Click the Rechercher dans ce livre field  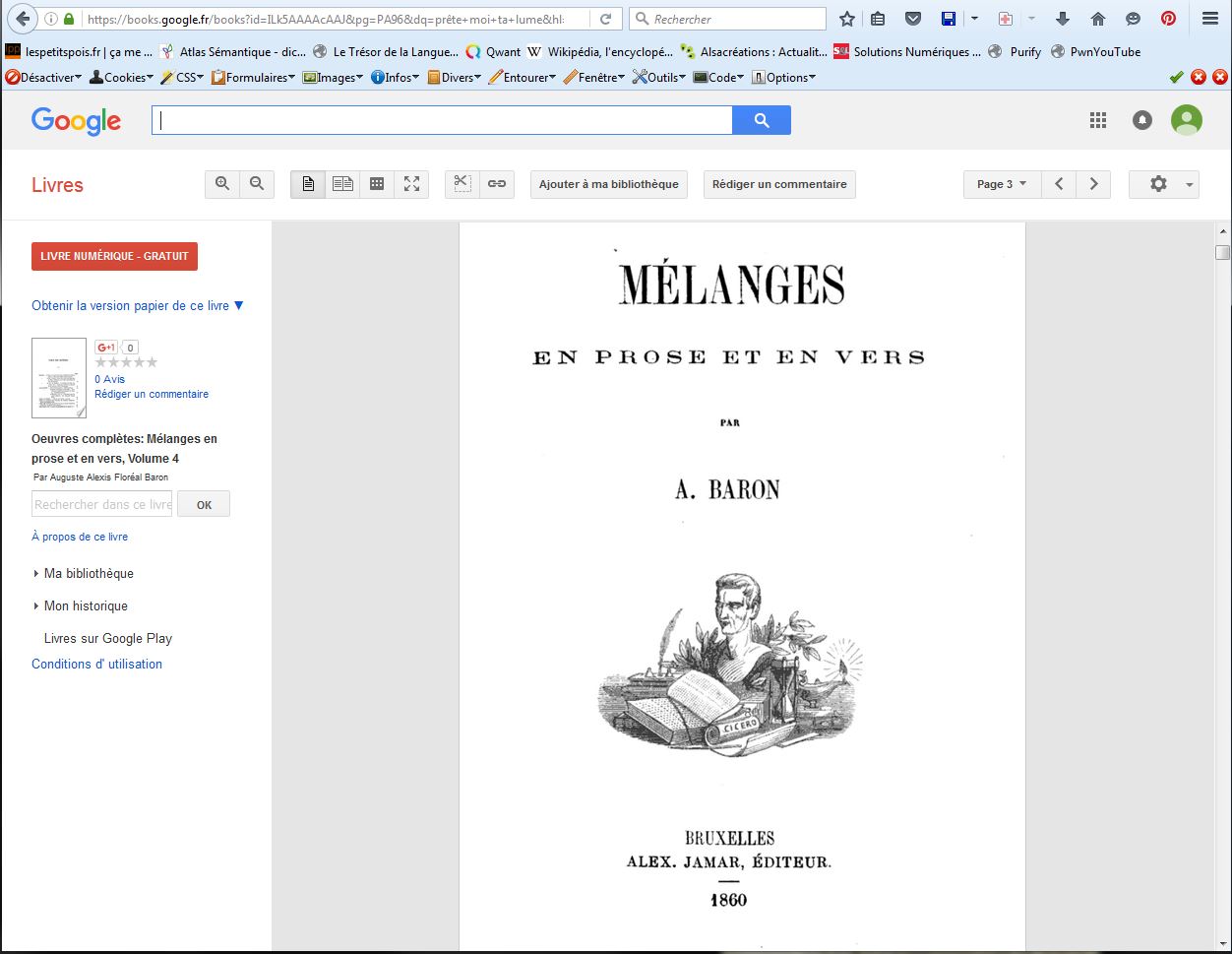pos(102,504)
